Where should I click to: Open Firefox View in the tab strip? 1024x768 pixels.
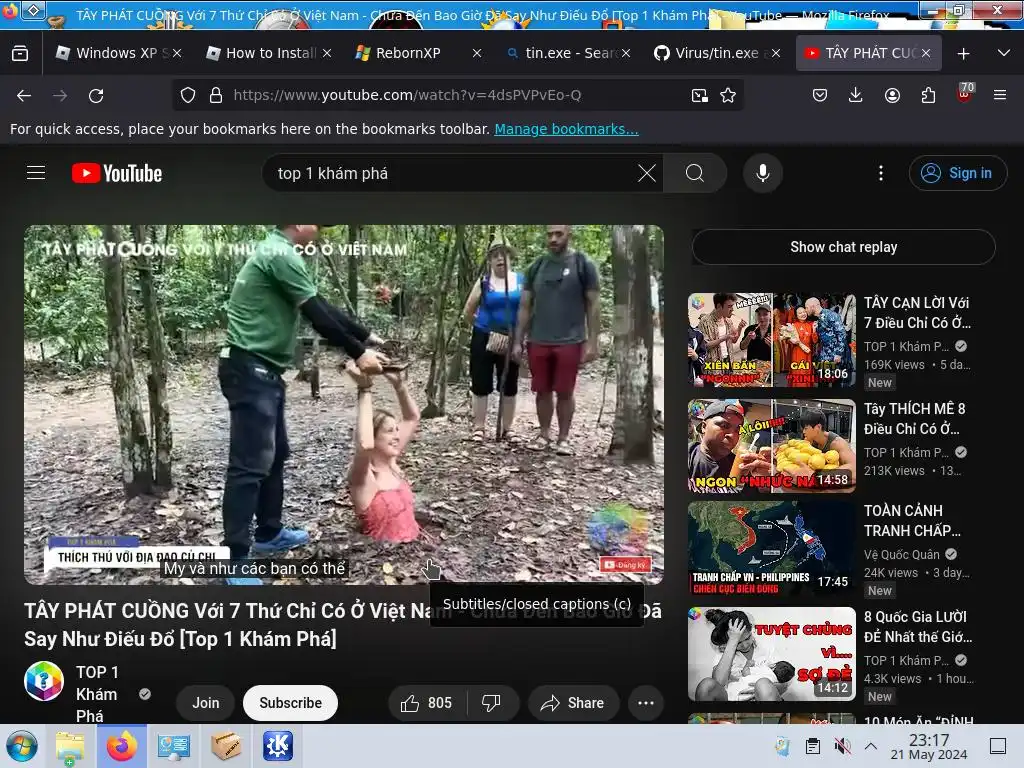pyautogui.click(x=20, y=54)
